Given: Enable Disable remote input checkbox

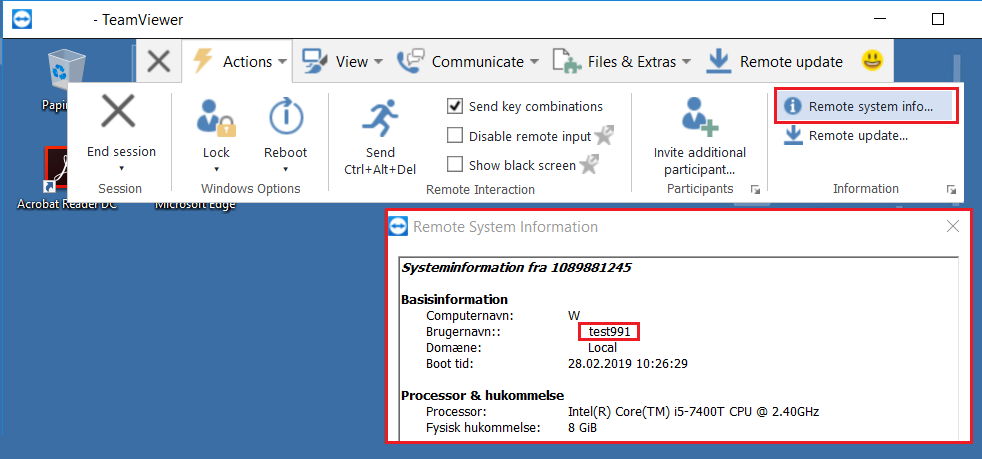Looking at the screenshot, I should pos(455,136).
